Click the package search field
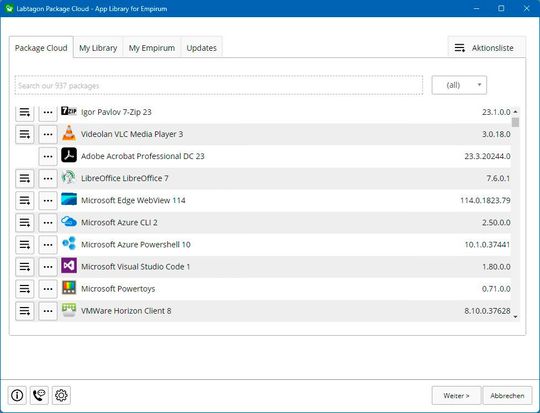Viewport: 540px width, 413px height. coord(219,85)
